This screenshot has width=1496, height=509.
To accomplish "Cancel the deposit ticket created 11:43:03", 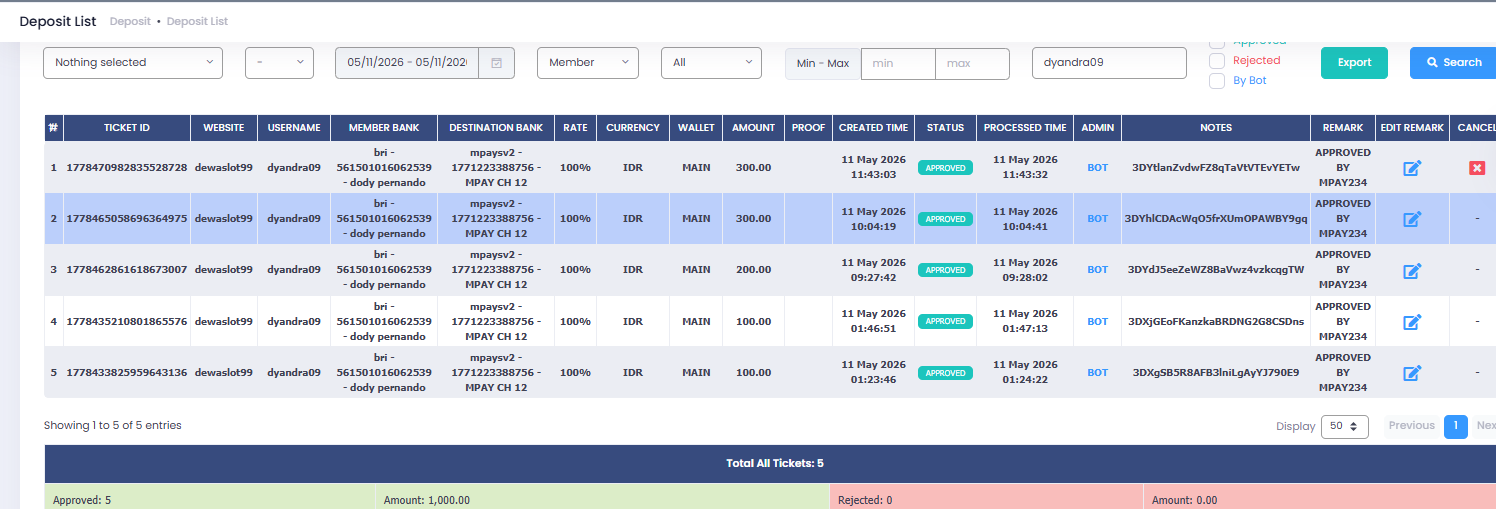I will click(1476, 168).
